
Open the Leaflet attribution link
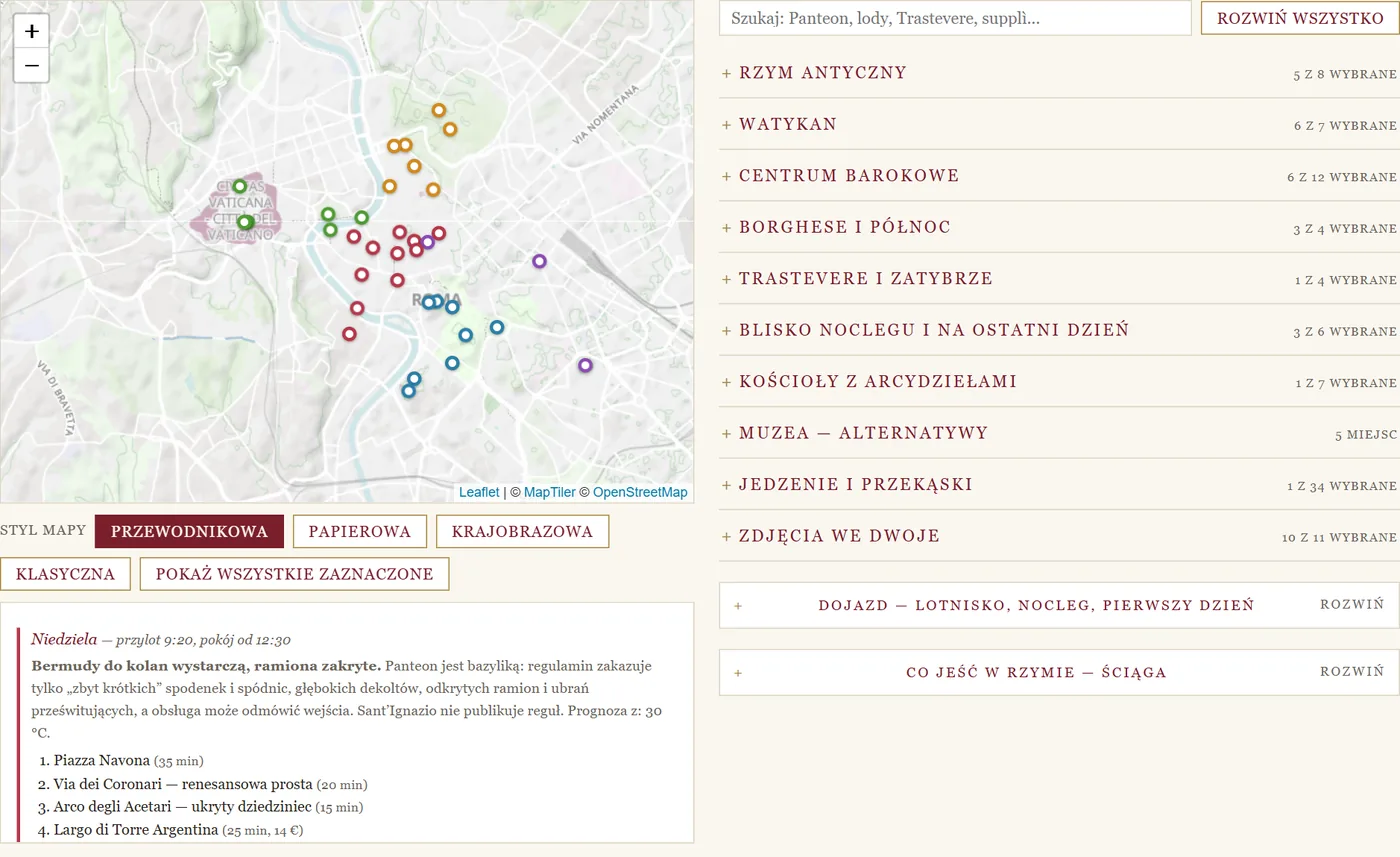[479, 492]
